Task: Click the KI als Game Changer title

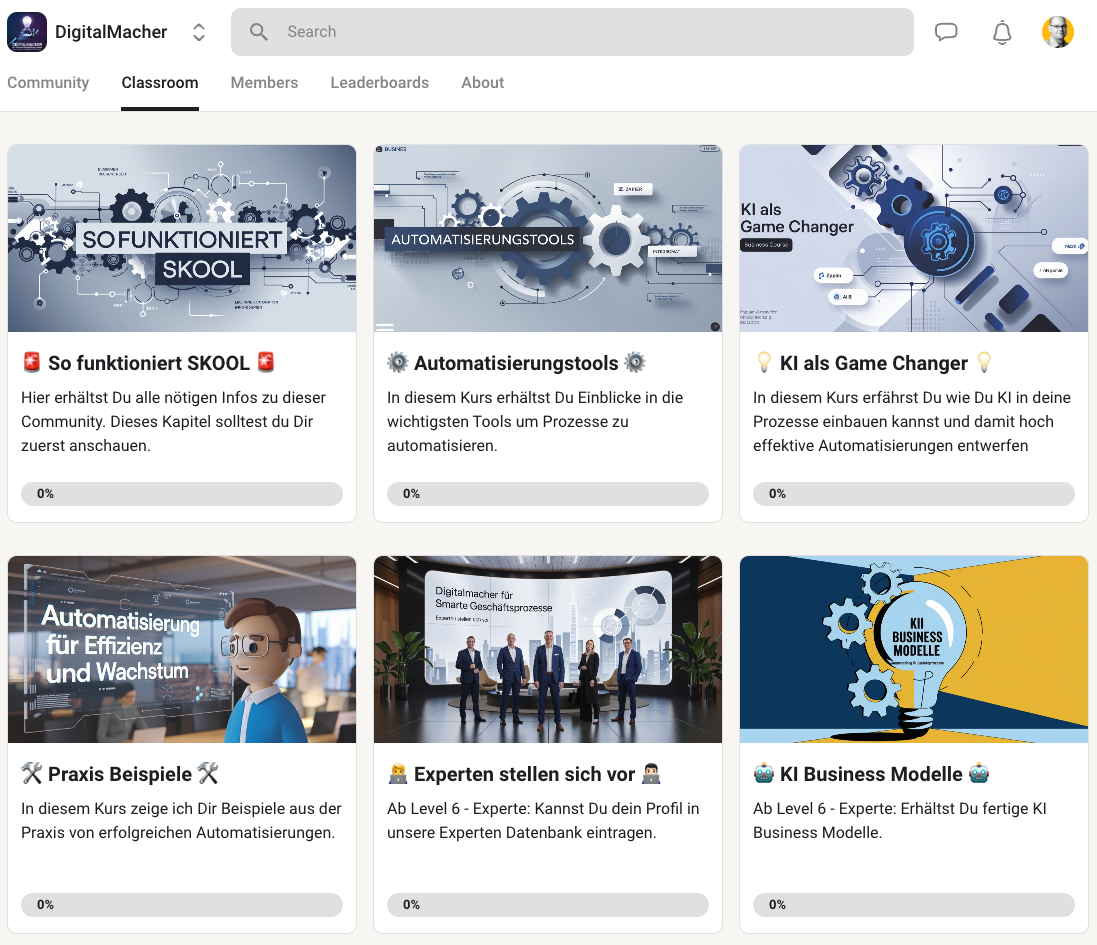Action: (874, 363)
